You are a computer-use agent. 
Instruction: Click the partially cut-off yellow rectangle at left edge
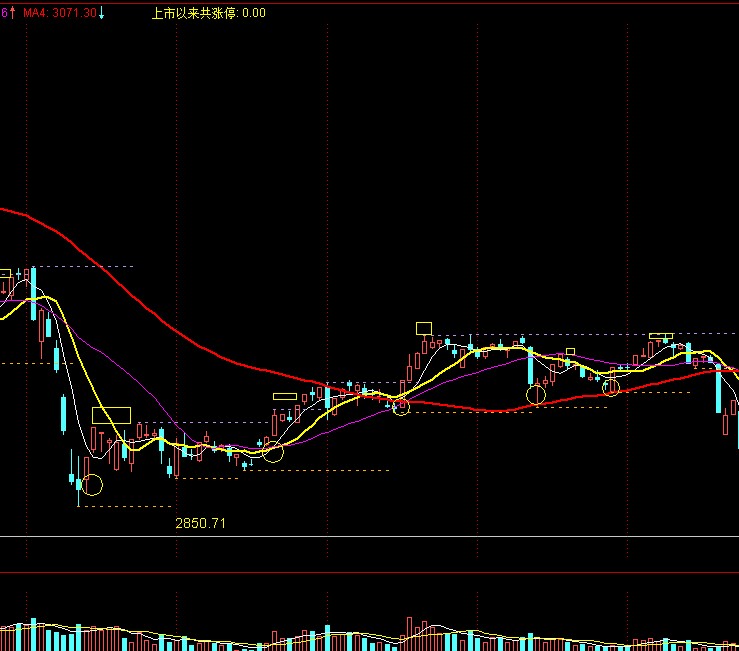(4, 273)
